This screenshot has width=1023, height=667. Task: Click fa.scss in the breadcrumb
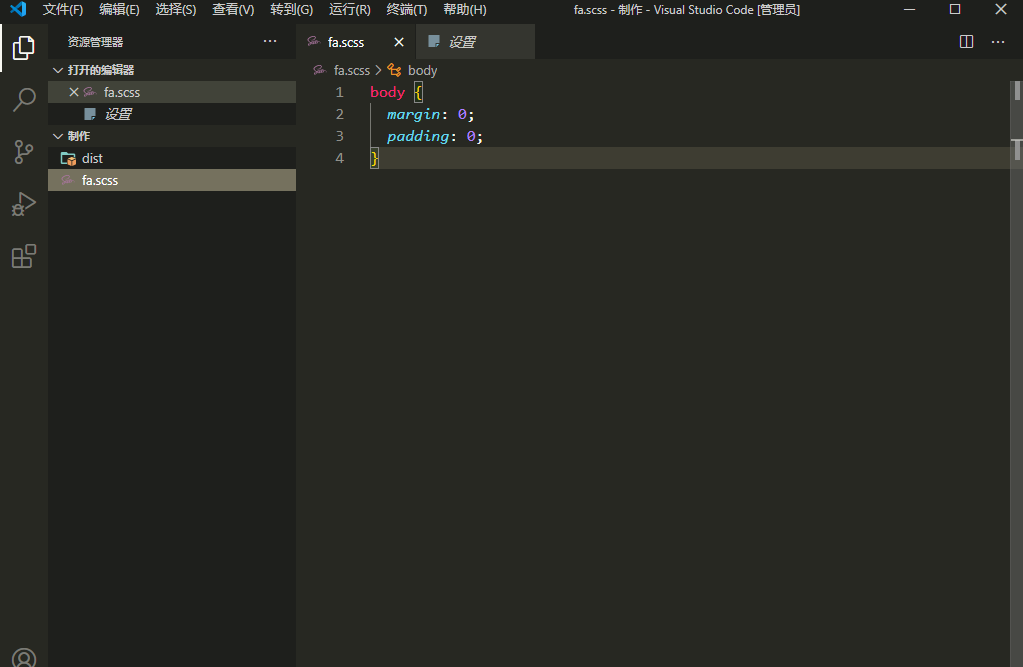coord(352,70)
